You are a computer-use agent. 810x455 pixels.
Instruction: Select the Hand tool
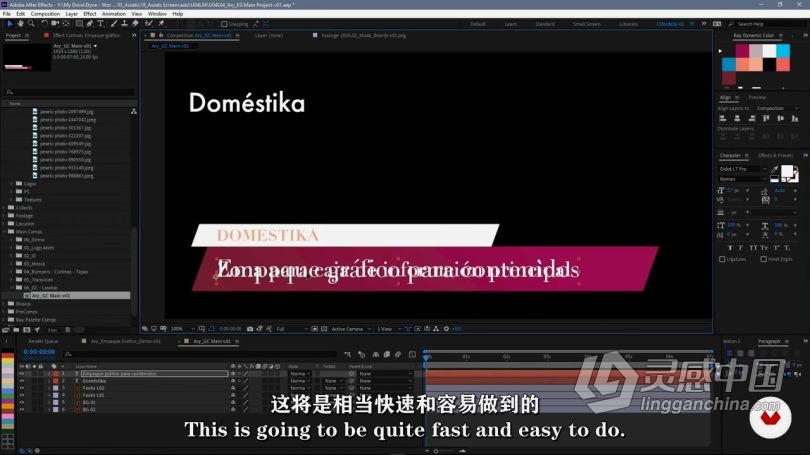(x=21, y=24)
